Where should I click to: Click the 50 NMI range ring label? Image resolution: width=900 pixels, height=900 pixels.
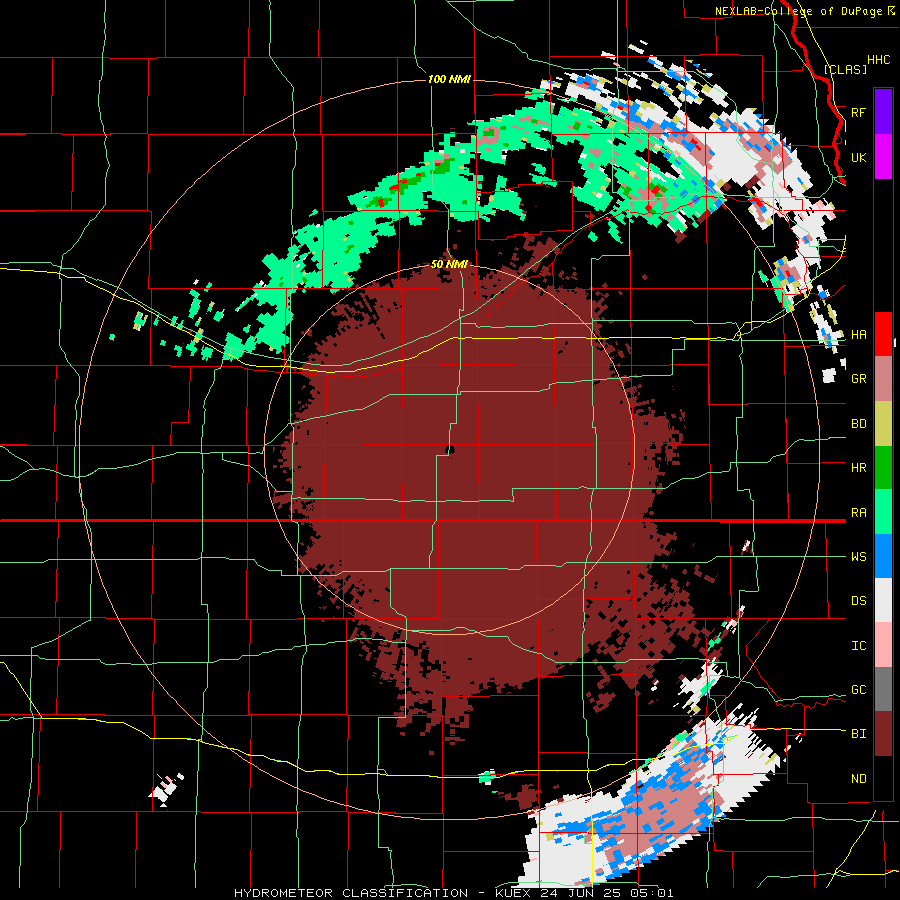point(449,264)
